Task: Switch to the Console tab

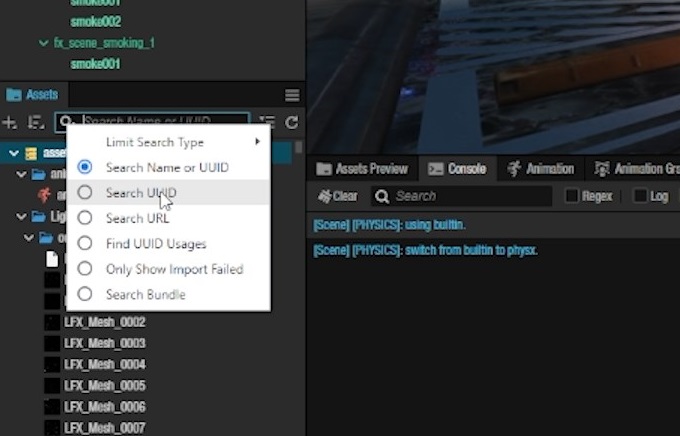Action: [457, 169]
